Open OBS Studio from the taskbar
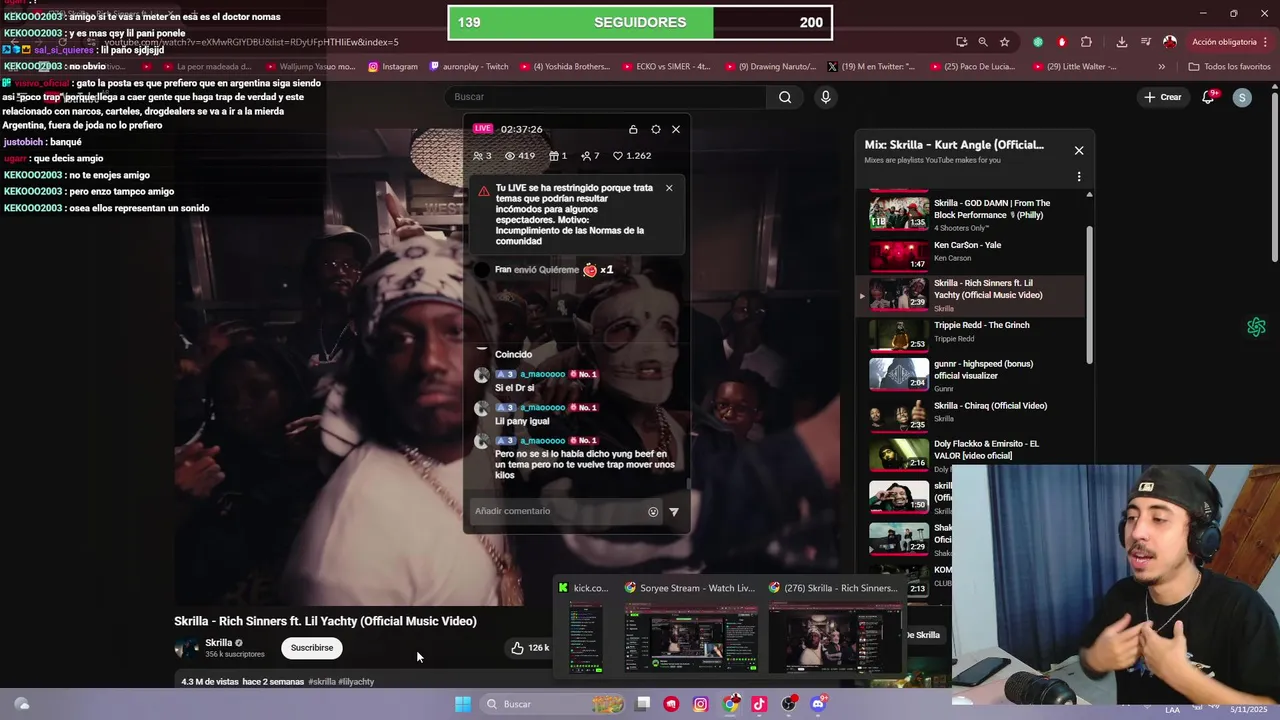The height and width of the screenshot is (720, 1280). 789,704
